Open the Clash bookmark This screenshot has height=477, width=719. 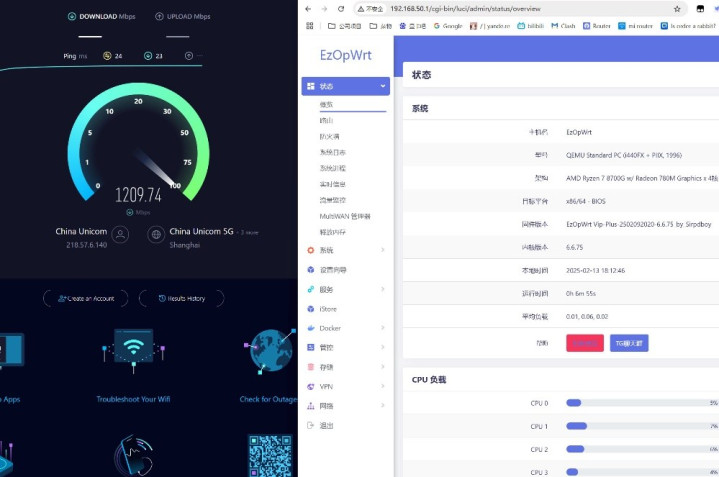pyautogui.click(x=563, y=26)
